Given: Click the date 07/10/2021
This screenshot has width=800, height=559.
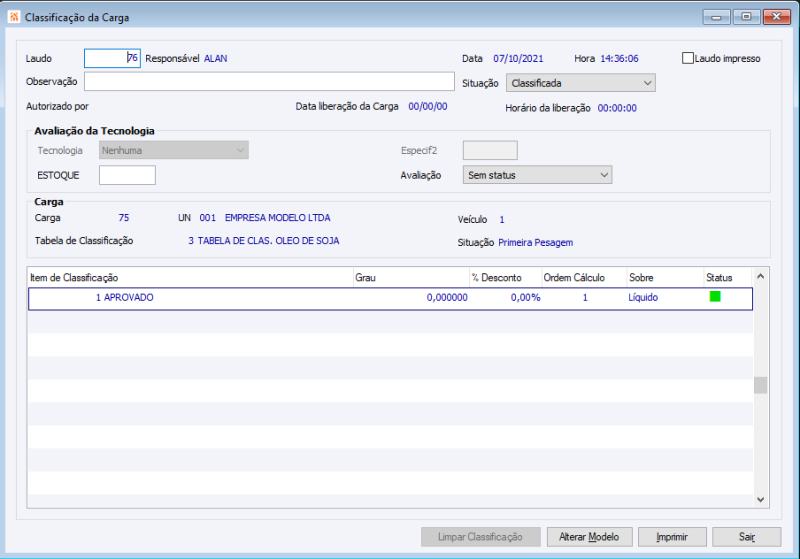Looking at the screenshot, I should tap(518, 59).
